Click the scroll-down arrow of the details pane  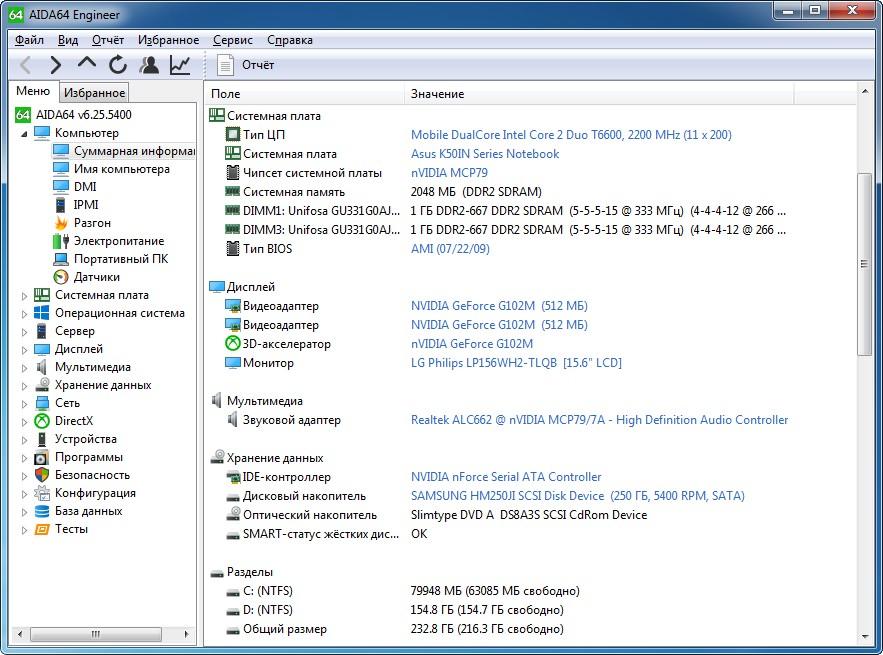pyautogui.click(x=864, y=636)
